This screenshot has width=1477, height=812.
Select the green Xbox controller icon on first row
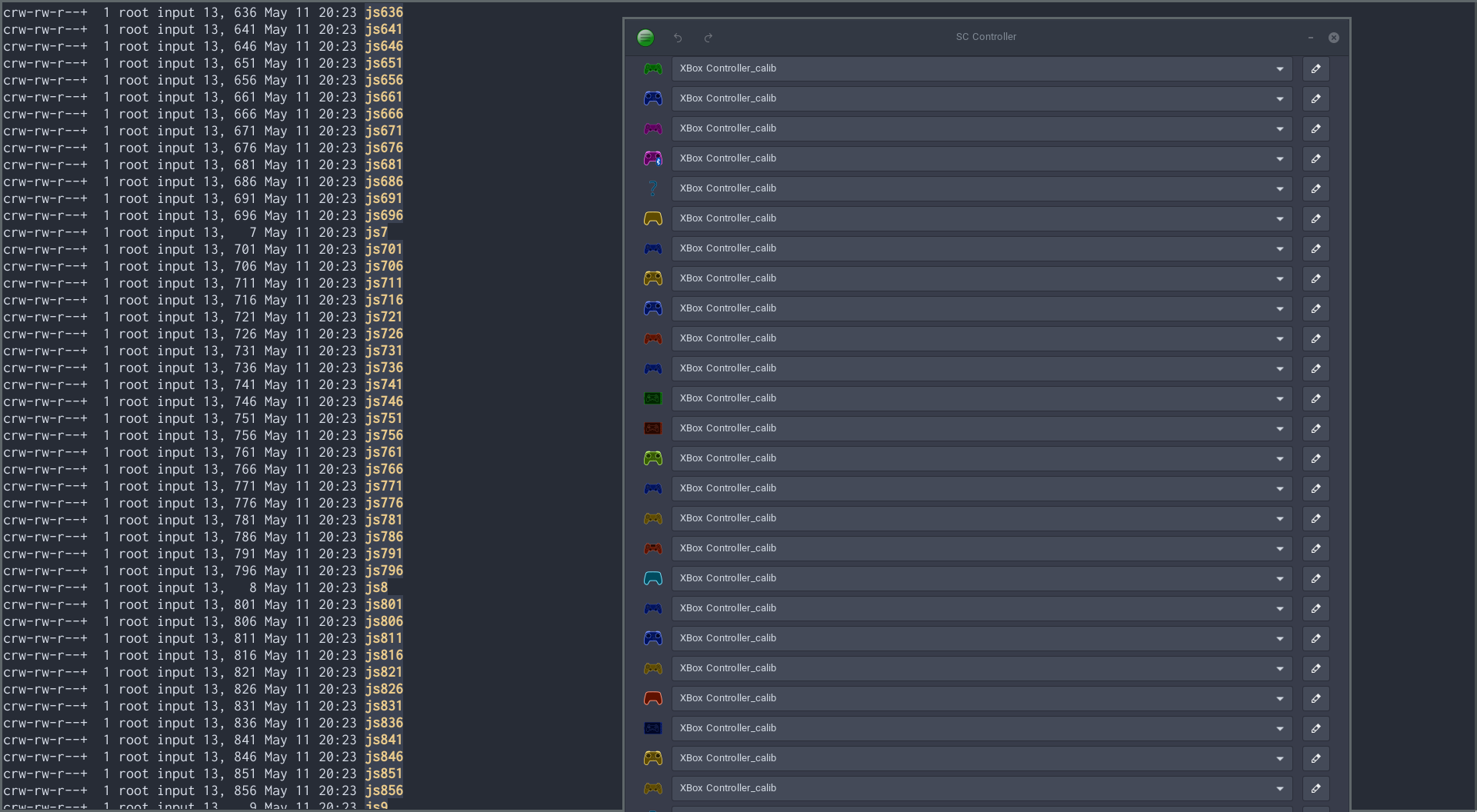[652, 68]
